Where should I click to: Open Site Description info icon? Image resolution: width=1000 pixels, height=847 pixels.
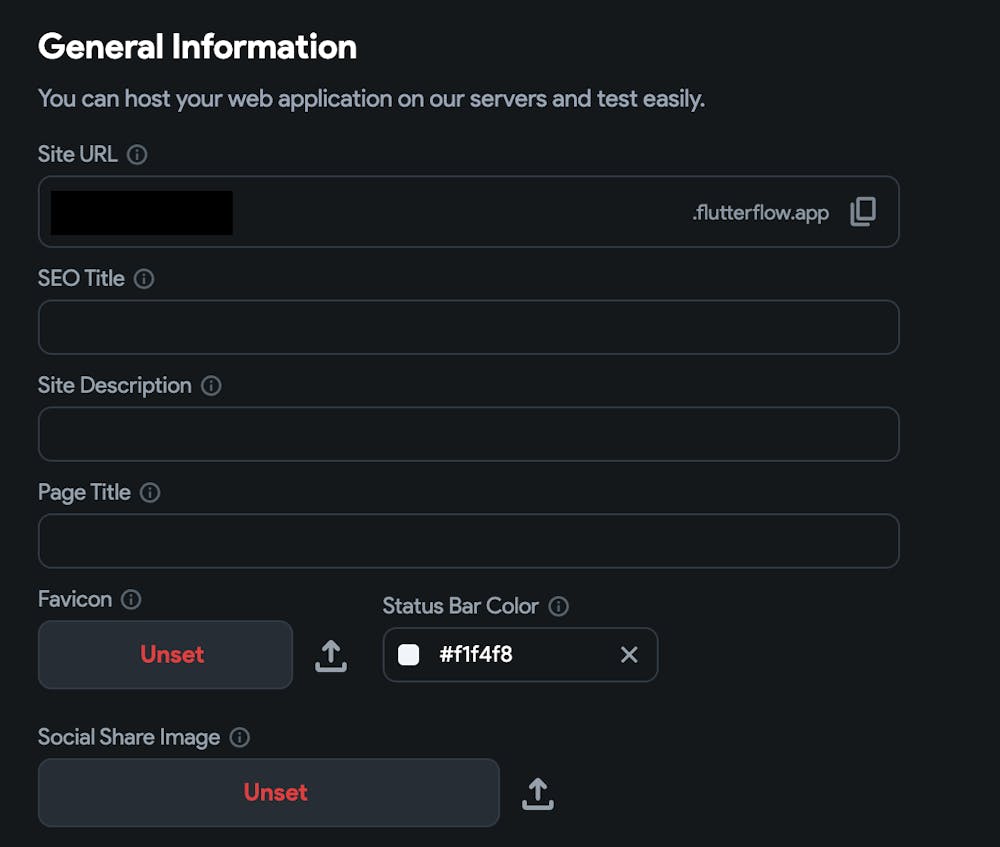click(211, 386)
